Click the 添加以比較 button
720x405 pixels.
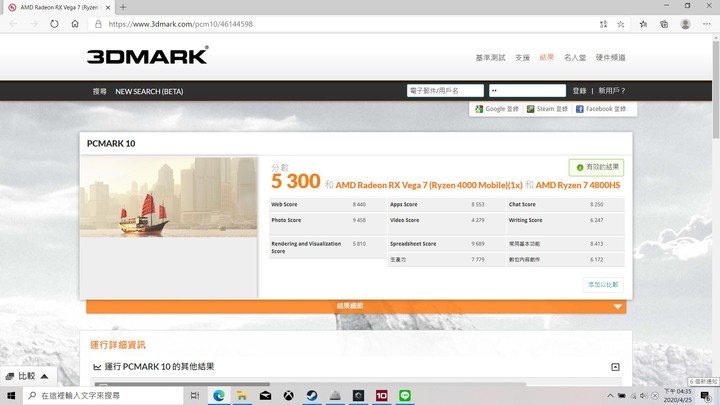[603, 285]
